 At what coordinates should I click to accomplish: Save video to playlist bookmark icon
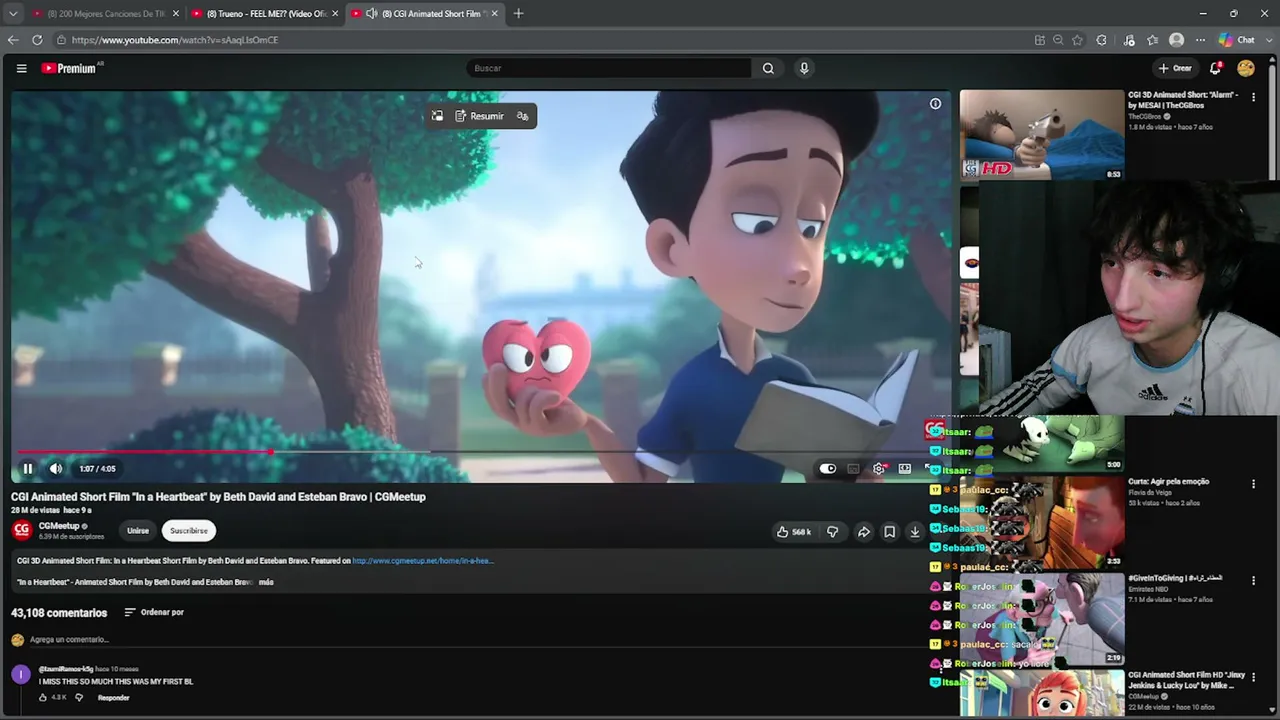point(889,532)
